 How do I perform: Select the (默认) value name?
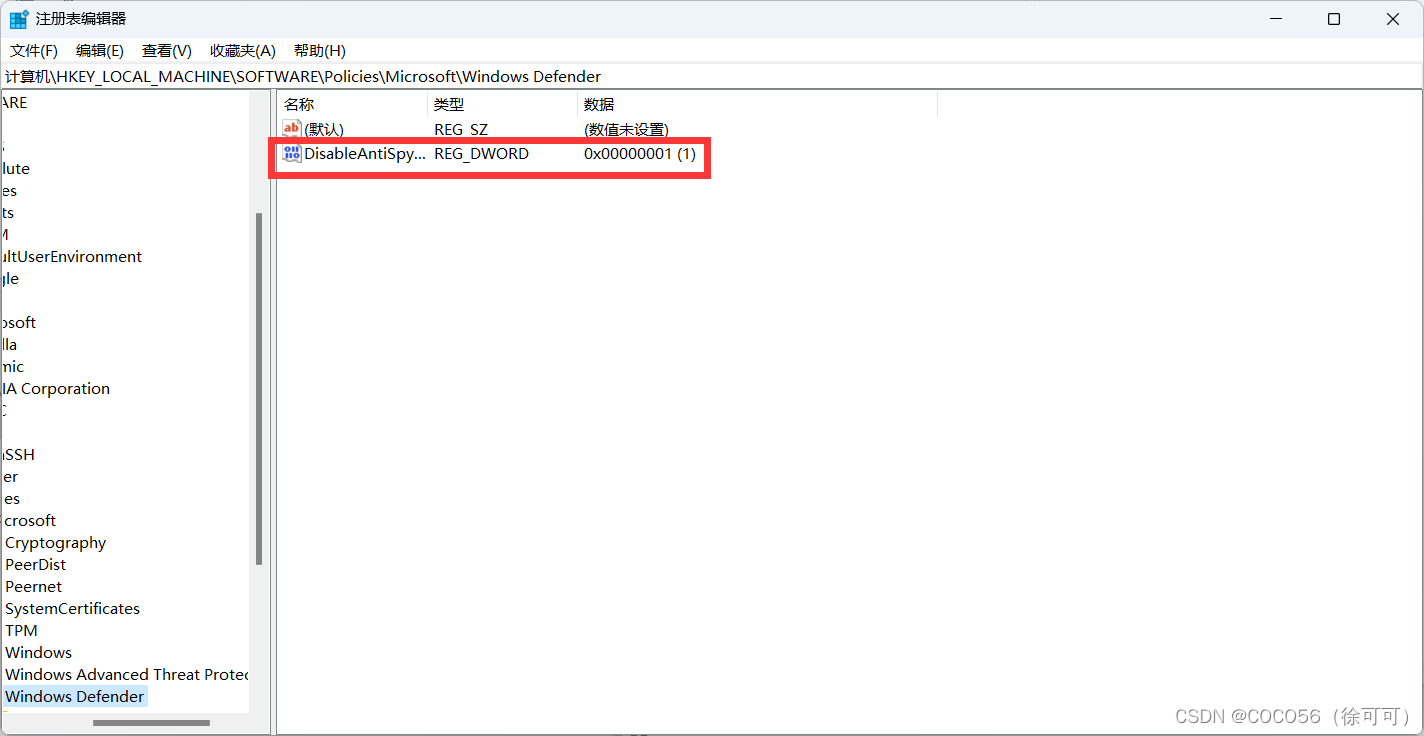(324, 129)
